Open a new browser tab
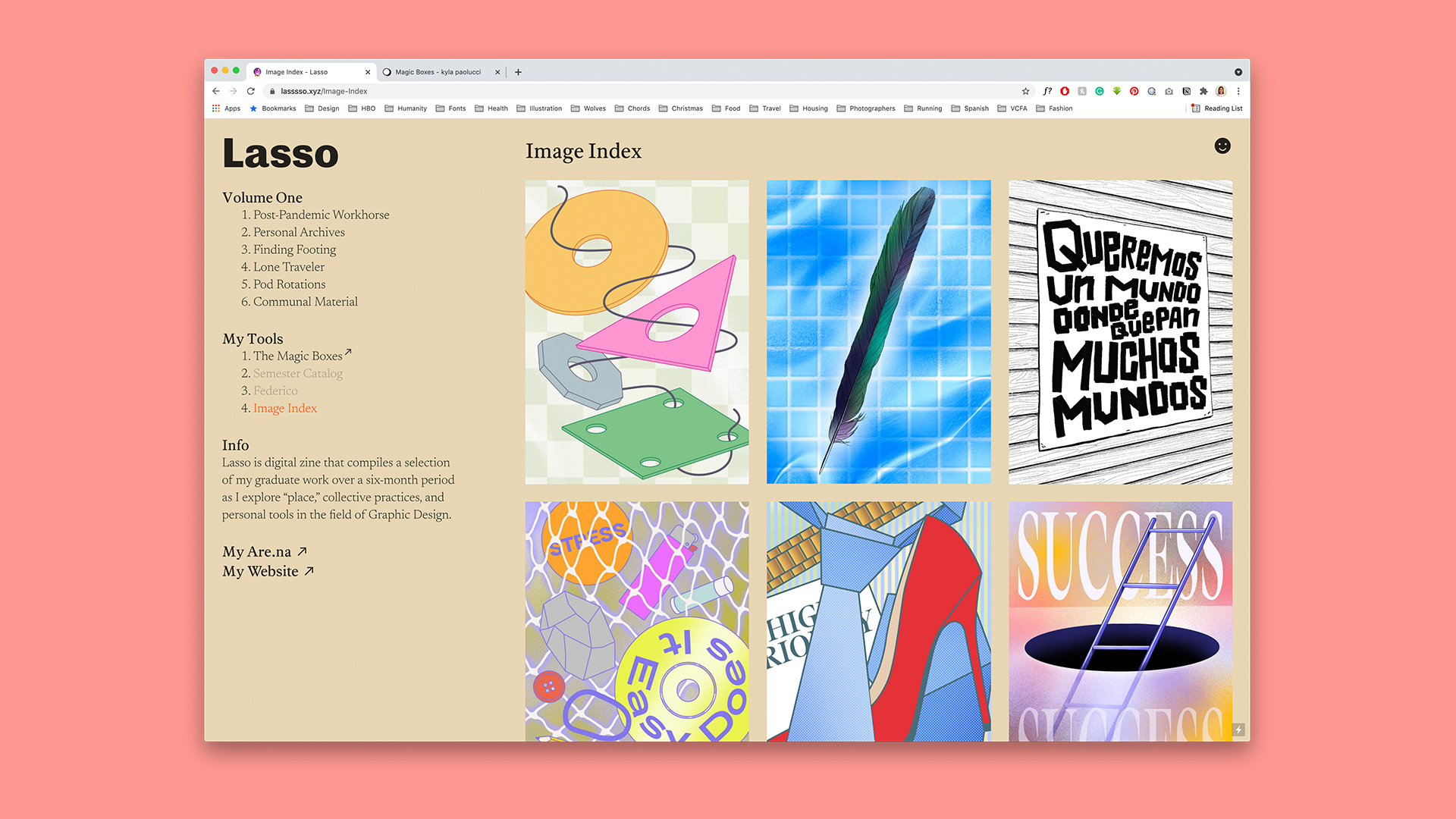The width and height of the screenshot is (1456, 819). click(518, 72)
